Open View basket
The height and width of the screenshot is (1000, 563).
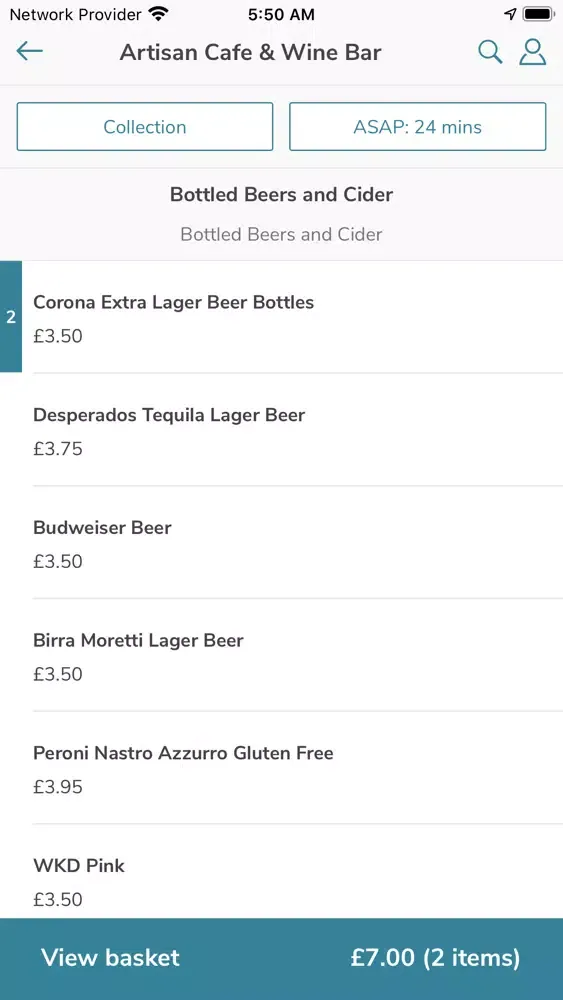pos(110,957)
